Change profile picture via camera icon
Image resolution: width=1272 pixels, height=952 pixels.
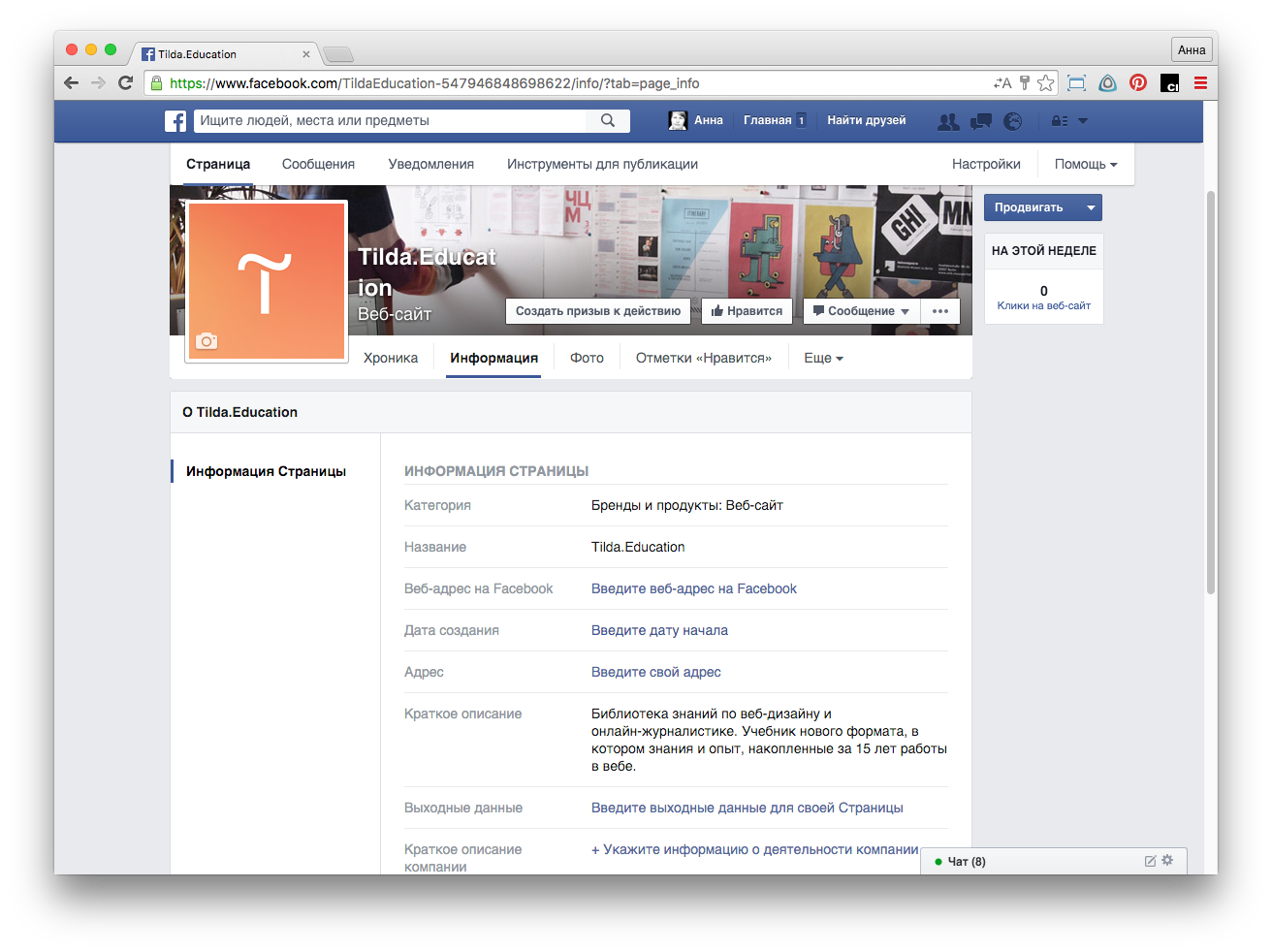pos(207,340)
